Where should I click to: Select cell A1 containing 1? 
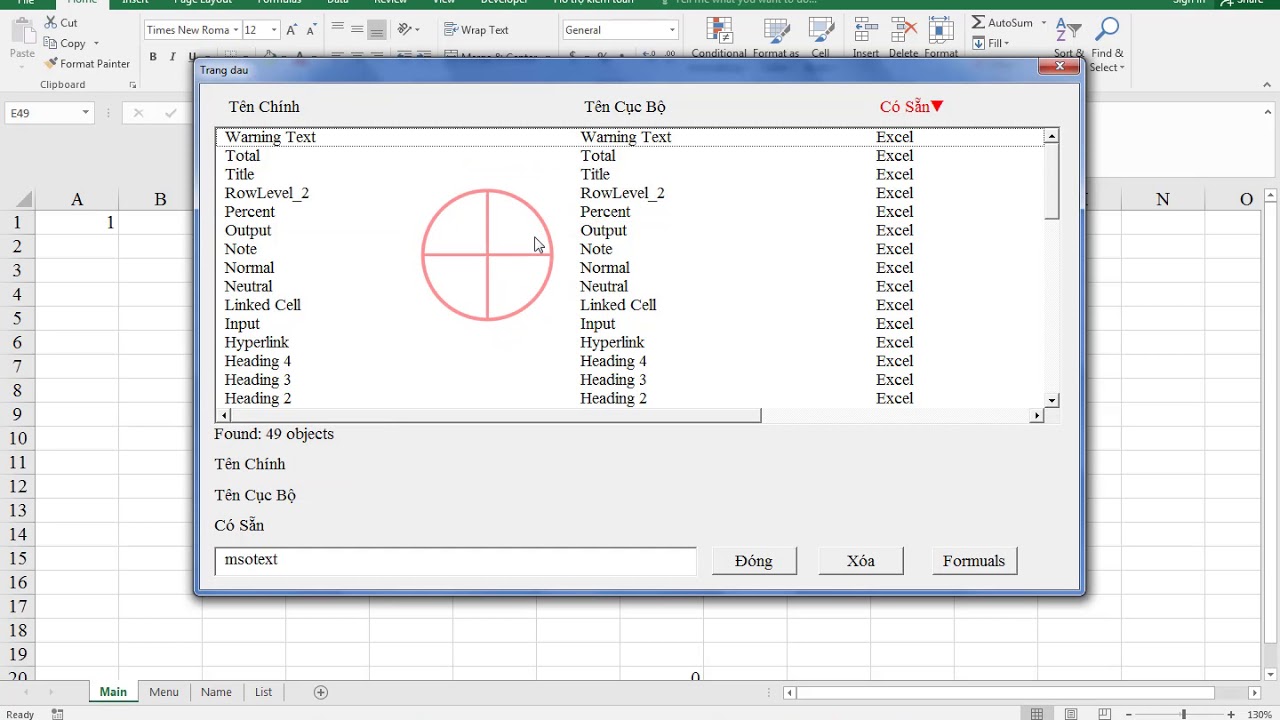point(77,223)
